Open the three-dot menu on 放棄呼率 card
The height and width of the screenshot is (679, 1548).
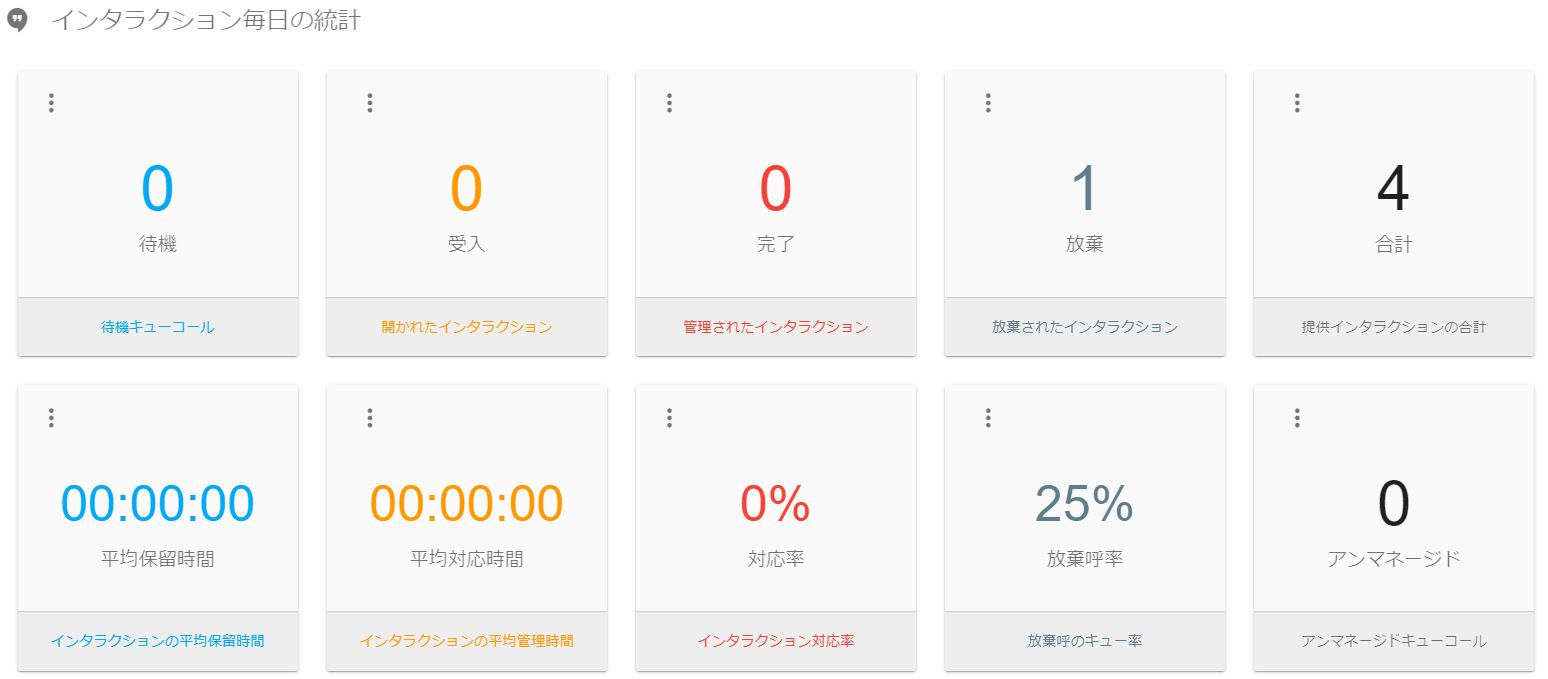click(988, 418)
